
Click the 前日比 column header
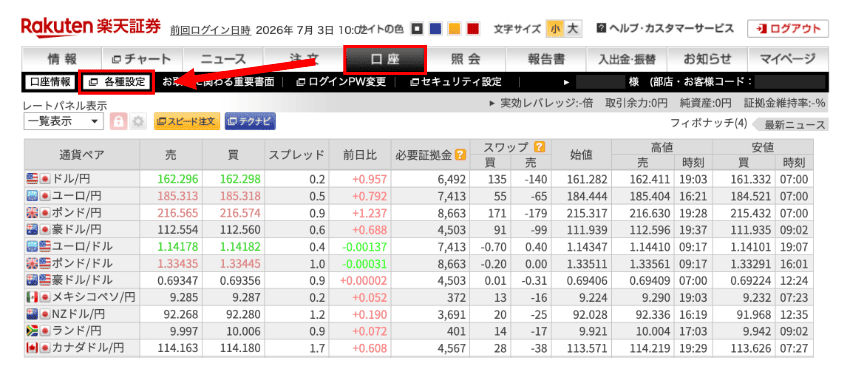click(x=359, y=155)
